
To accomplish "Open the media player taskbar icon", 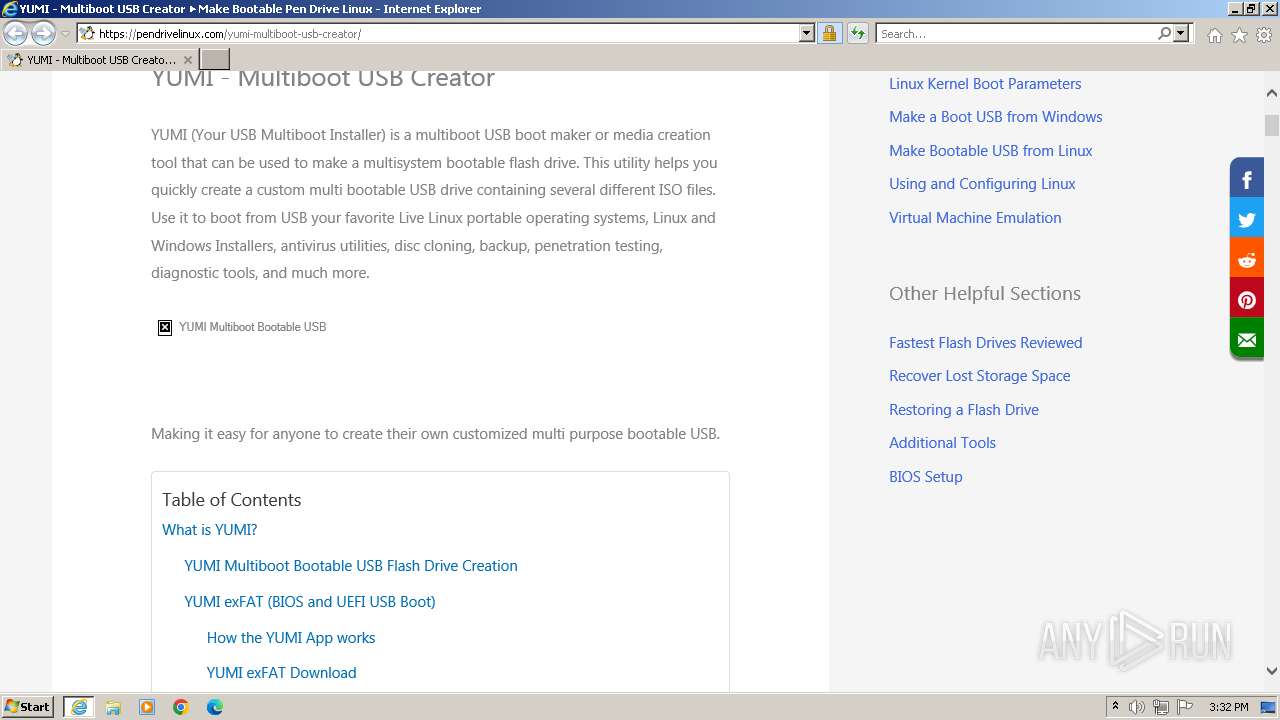I will click(x=147, y=707).
